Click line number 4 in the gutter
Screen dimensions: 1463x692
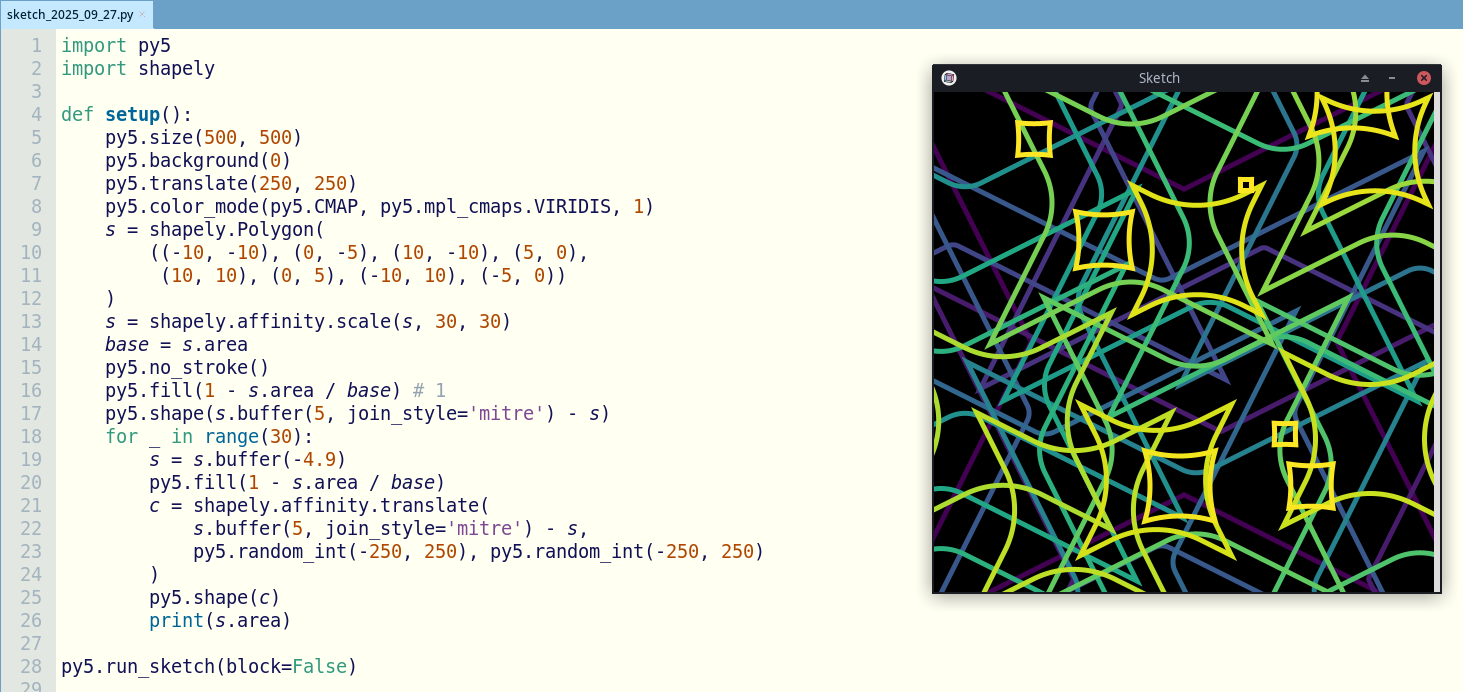36,114
